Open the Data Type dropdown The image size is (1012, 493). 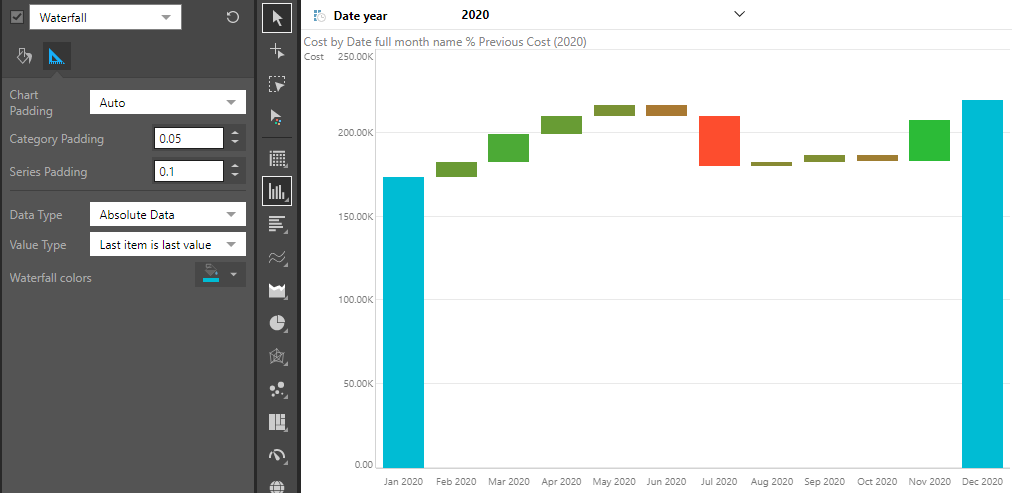[x=167, y=214]
